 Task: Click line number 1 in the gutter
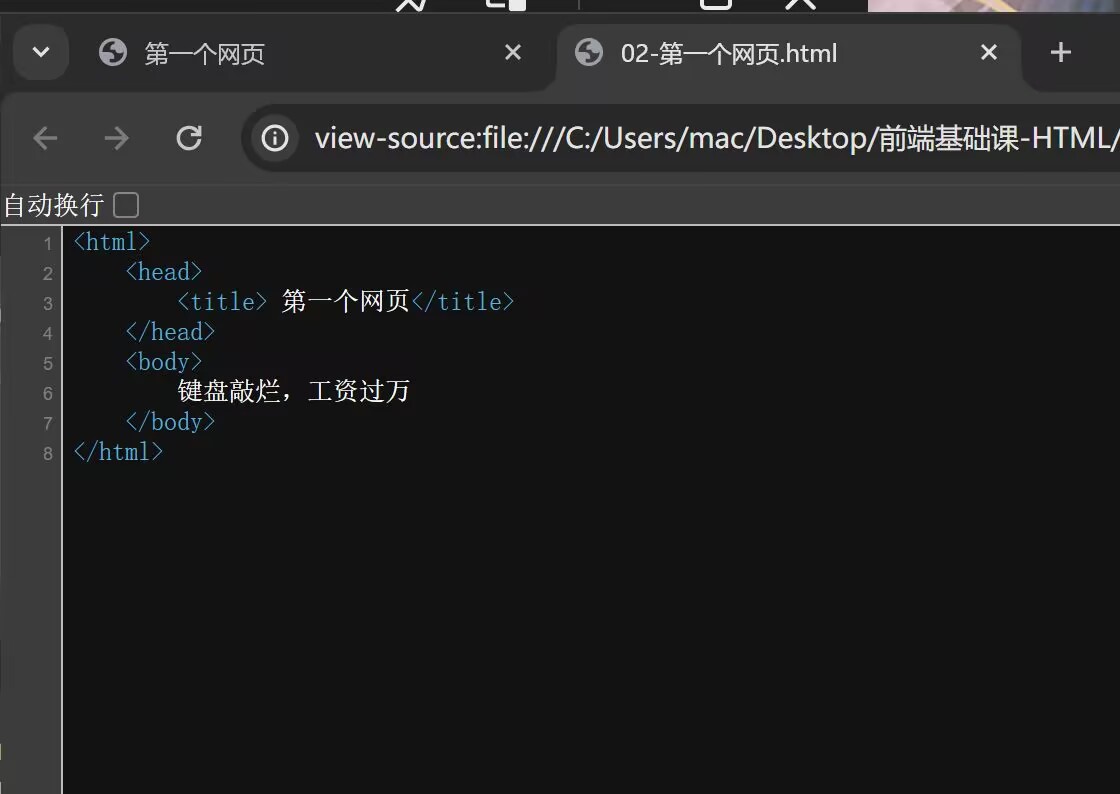47,243
